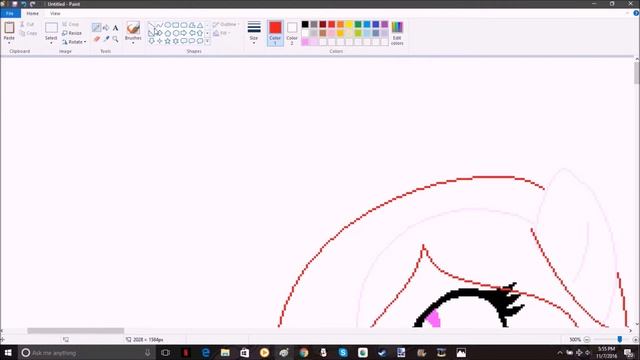Open Action Center notifications
Image resolution: width=640 pixels, height=360 pixels.
(629, 353)
